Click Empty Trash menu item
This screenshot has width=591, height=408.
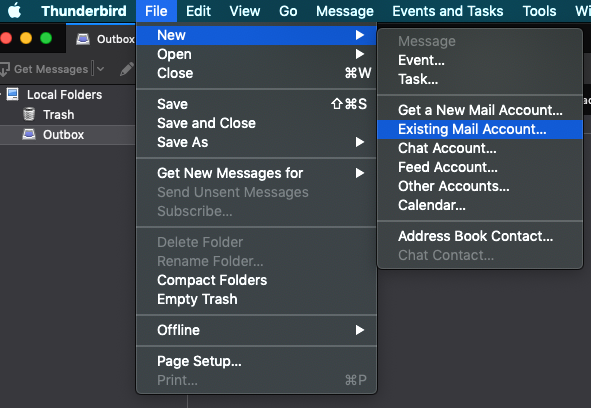256,299
